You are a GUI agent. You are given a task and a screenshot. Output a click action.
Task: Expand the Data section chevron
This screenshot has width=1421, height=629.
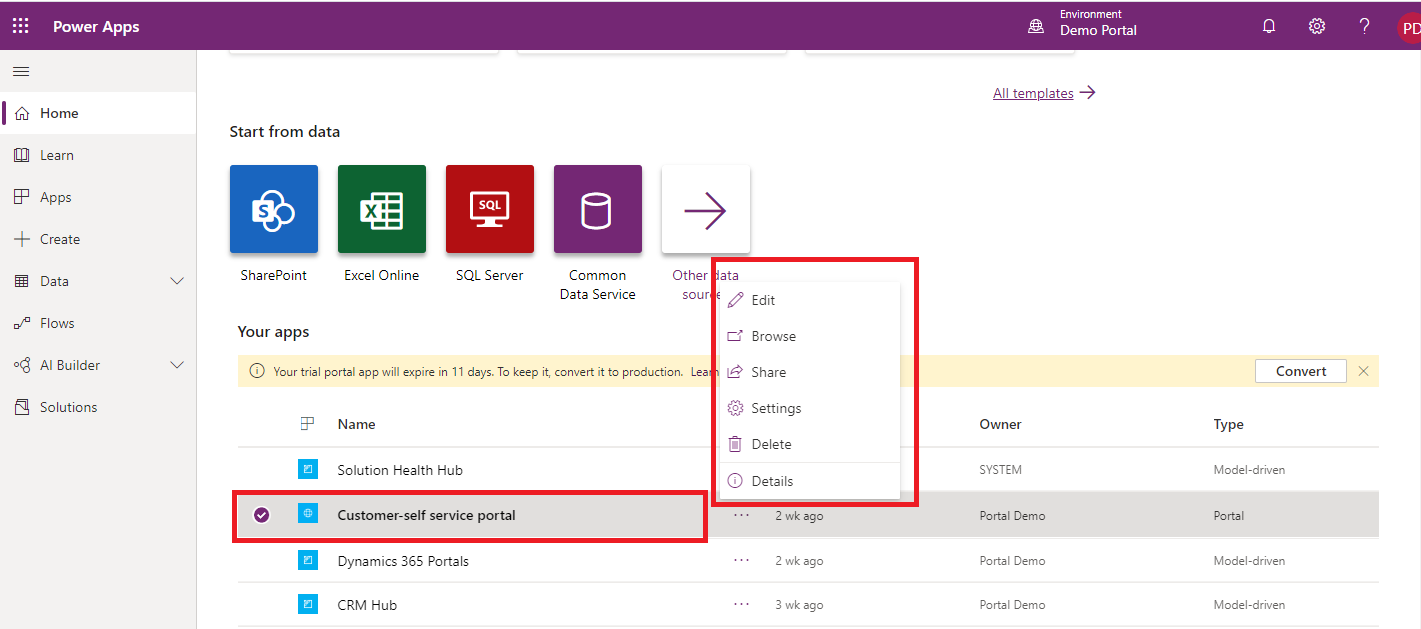point(178,281)
